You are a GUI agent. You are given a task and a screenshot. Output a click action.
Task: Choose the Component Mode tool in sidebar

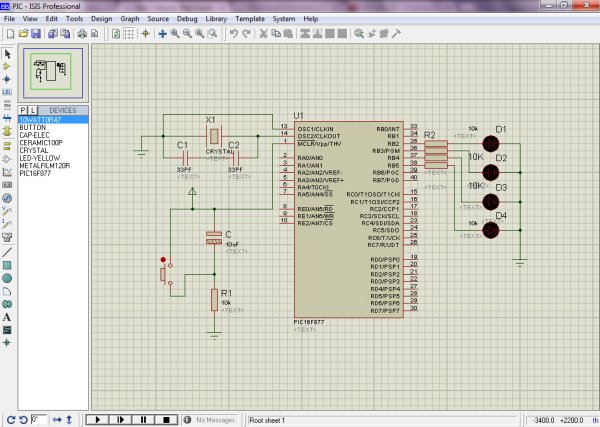coord(7,66)
